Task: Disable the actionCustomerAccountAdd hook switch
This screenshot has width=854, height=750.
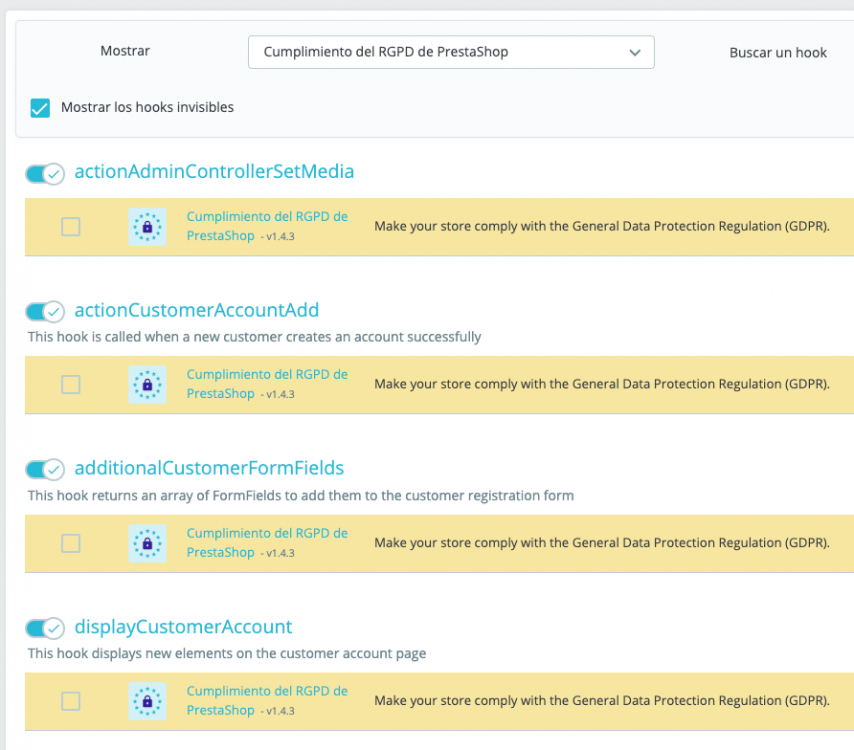Action: tap(45, 311)
